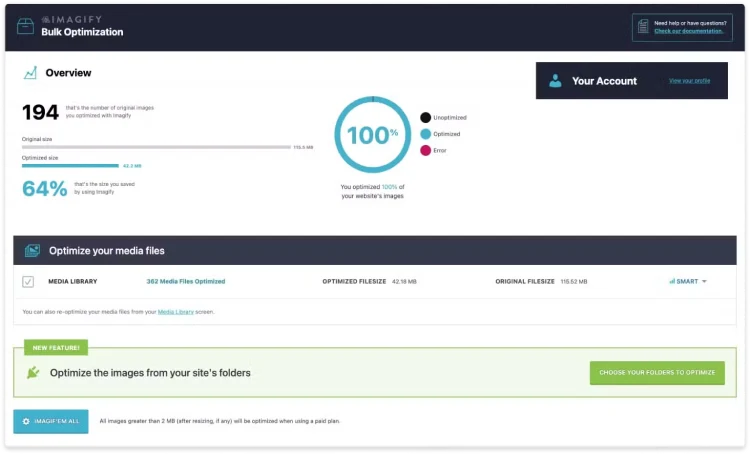Image resolution: width=750 pixels, height=454 pixels.
Task: Click the Your Account user icon
Action: point(555,81)
